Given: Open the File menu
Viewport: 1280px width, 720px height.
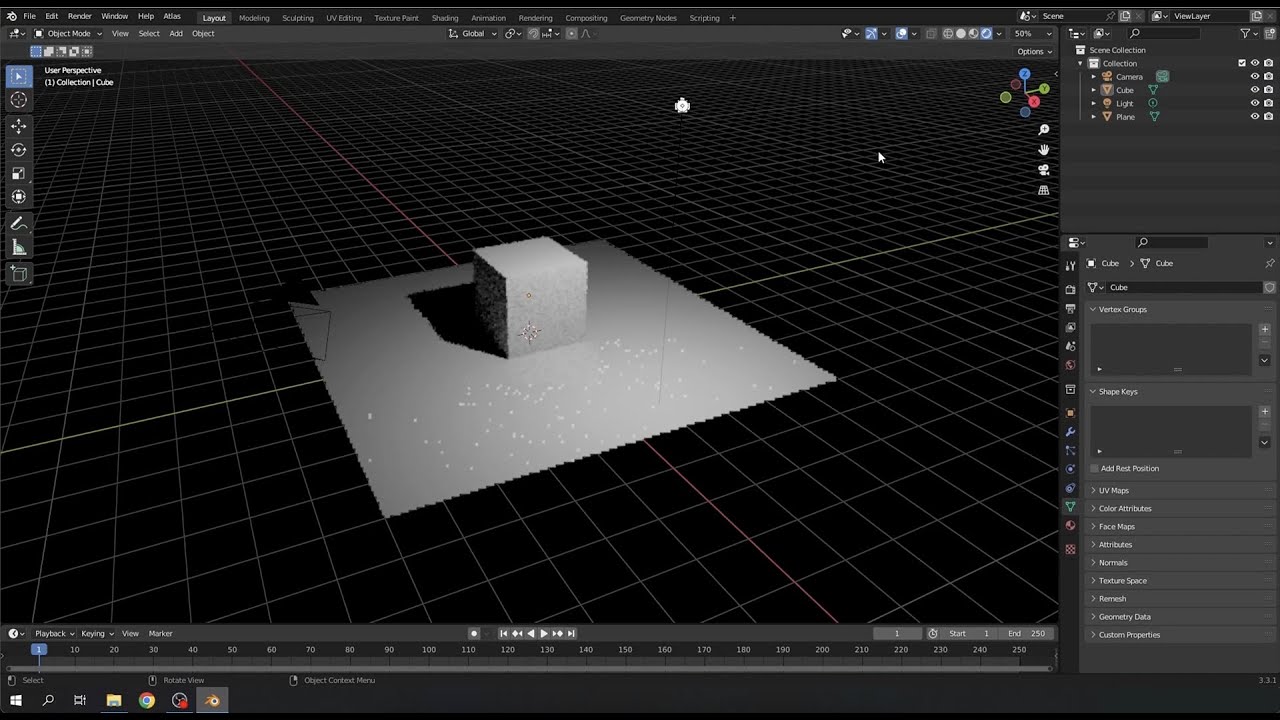Looking at the screenshot, I should (30, 16).
